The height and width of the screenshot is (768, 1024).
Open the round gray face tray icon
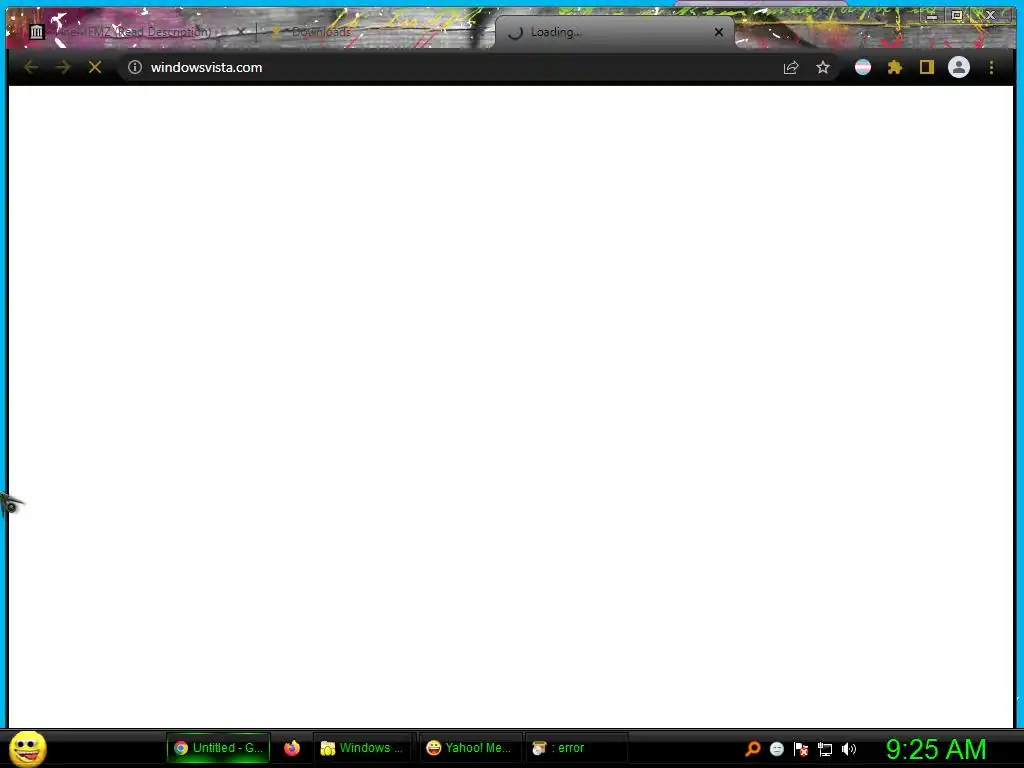point(776,749)
